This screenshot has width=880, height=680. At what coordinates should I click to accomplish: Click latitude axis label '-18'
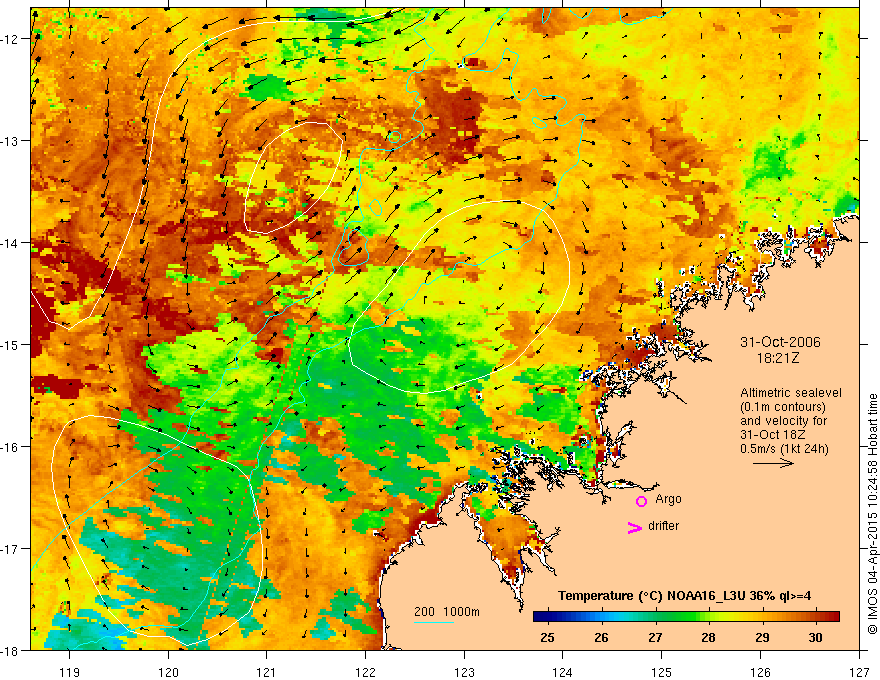pyautogui.click(x=10, y=650)
